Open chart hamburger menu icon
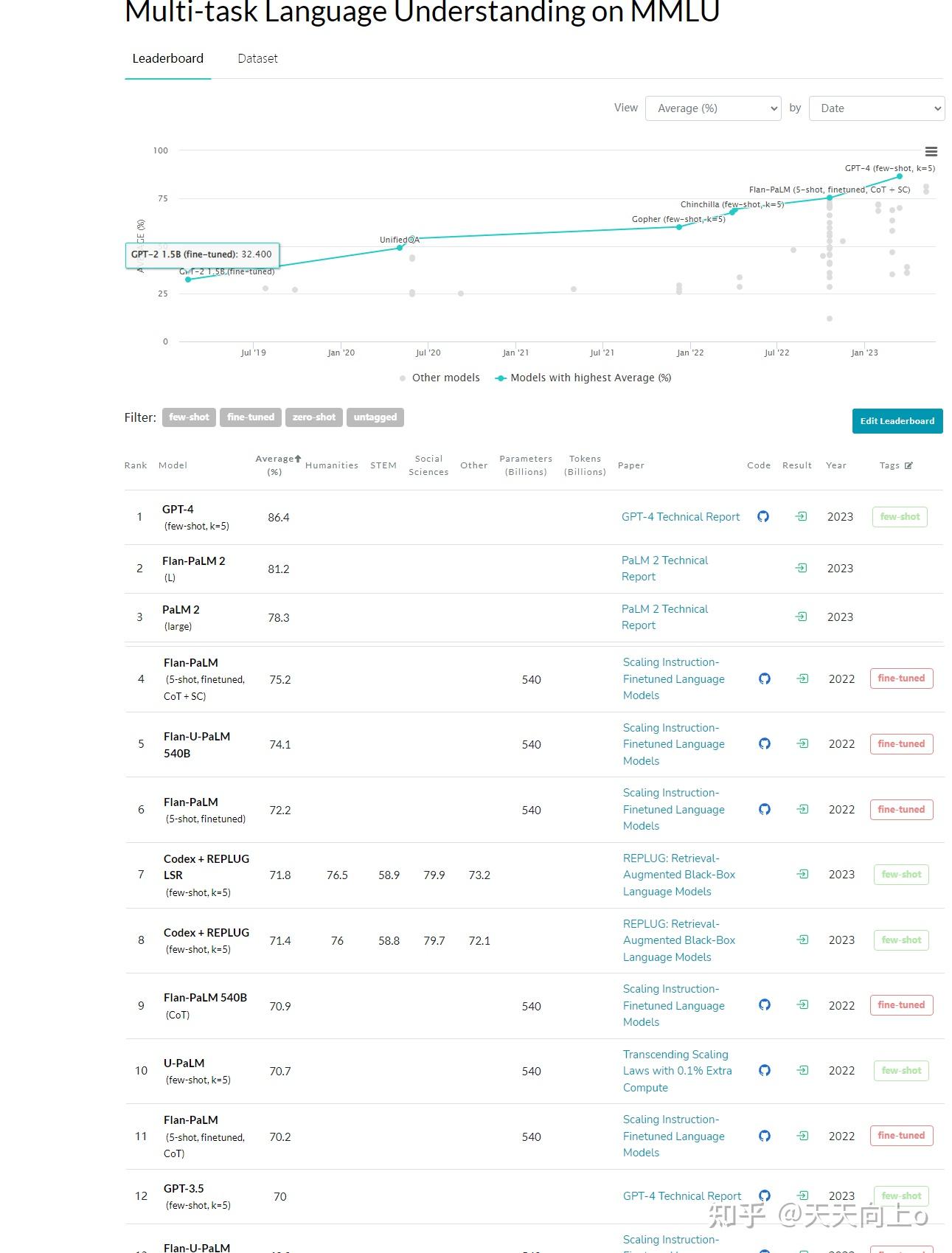The height and width of the screenshot is (1253, 952). pyautogui.click(x=931, y=152)
